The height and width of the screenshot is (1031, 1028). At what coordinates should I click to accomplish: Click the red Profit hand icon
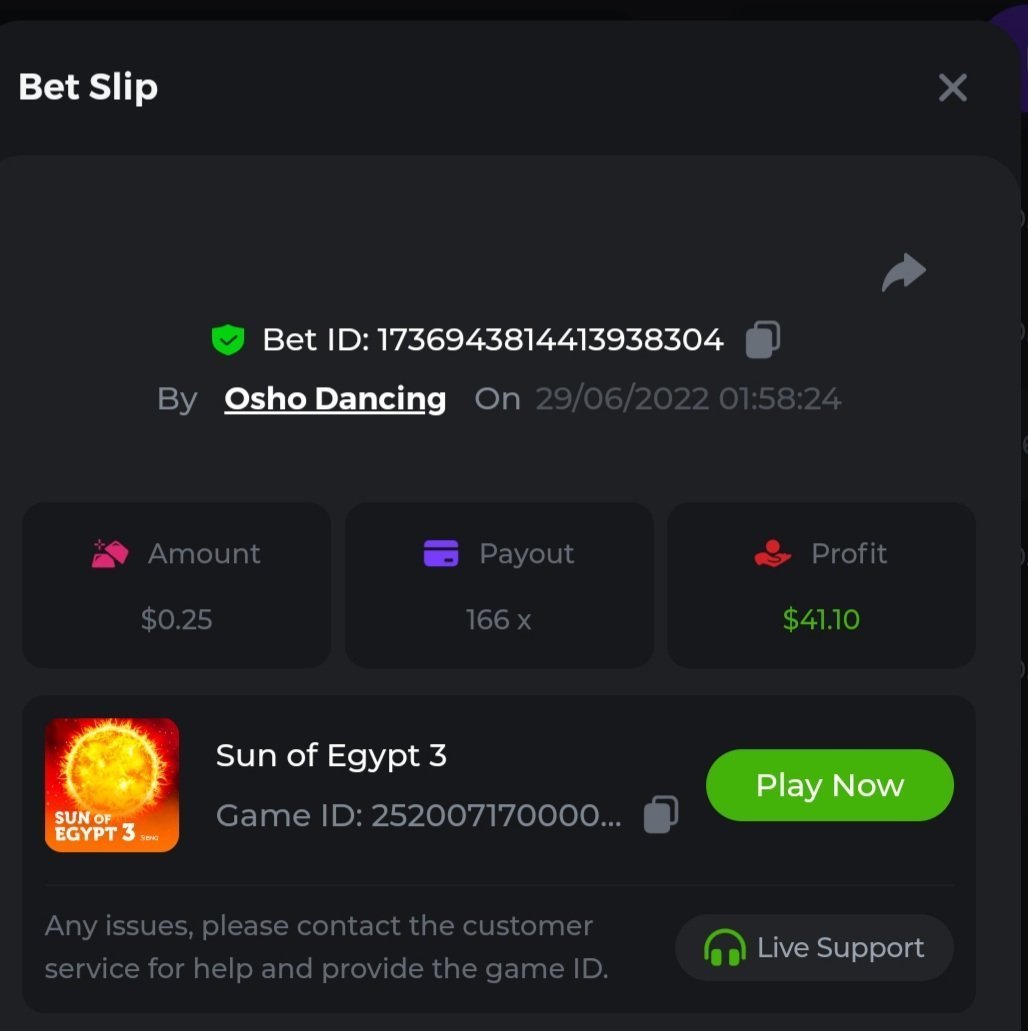pos(772,553)
